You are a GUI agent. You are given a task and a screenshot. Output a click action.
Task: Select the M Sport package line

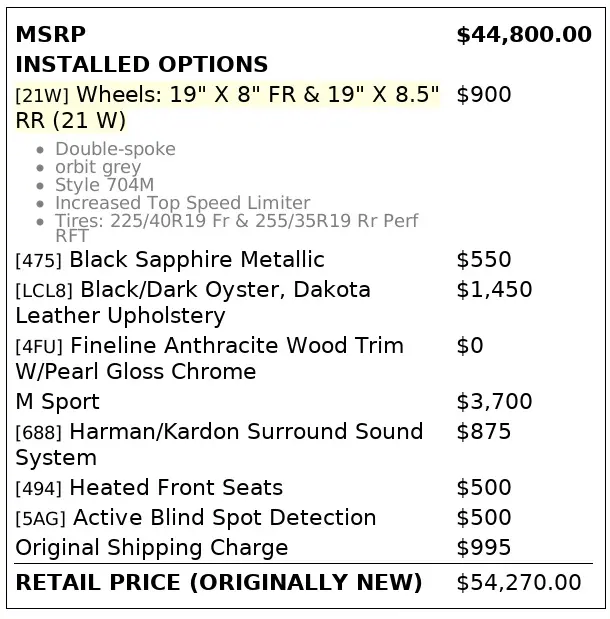pos(57,402)
